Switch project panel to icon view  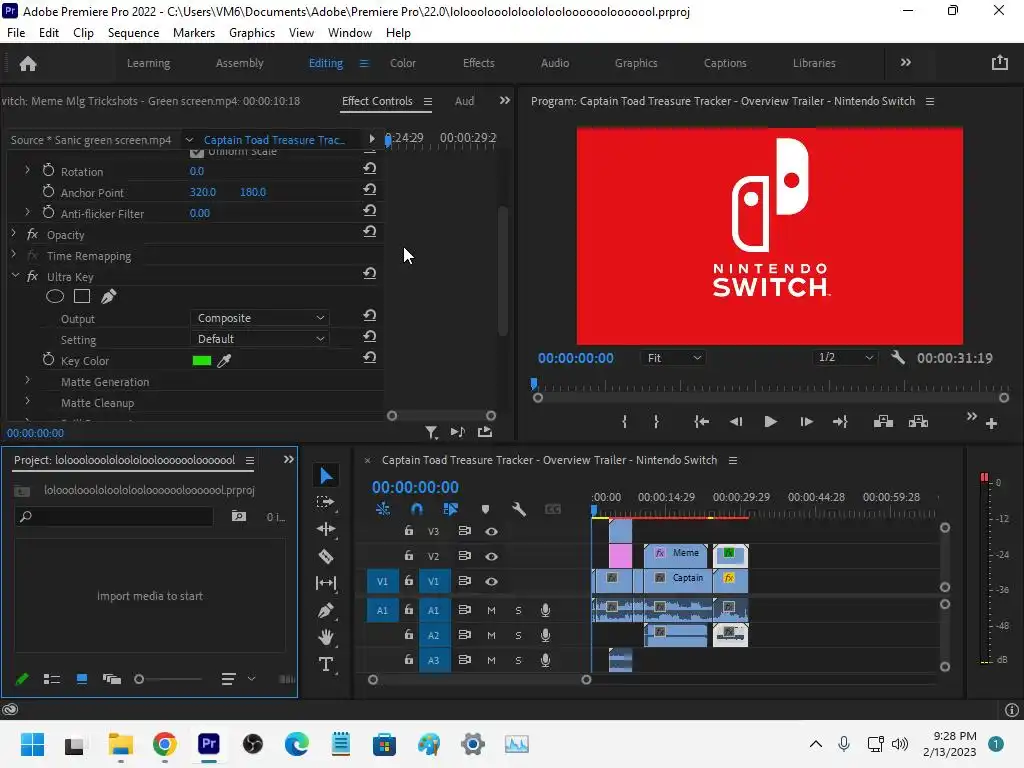point(82,679)
